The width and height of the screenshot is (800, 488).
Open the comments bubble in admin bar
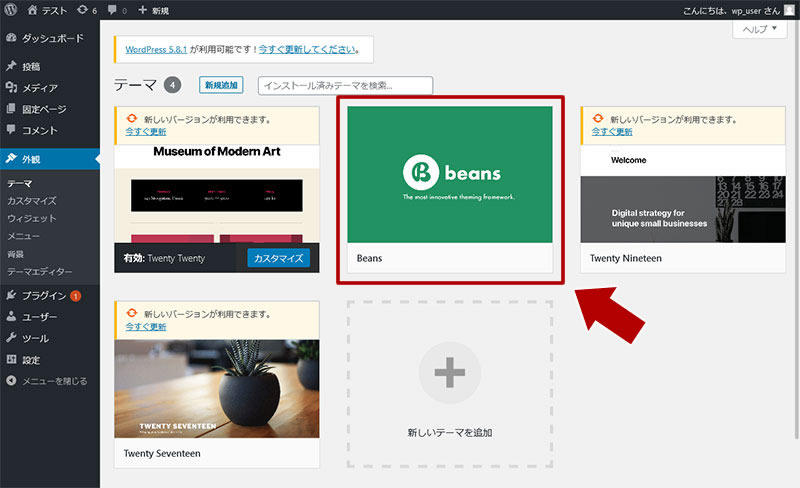click(x=117, y=10)
